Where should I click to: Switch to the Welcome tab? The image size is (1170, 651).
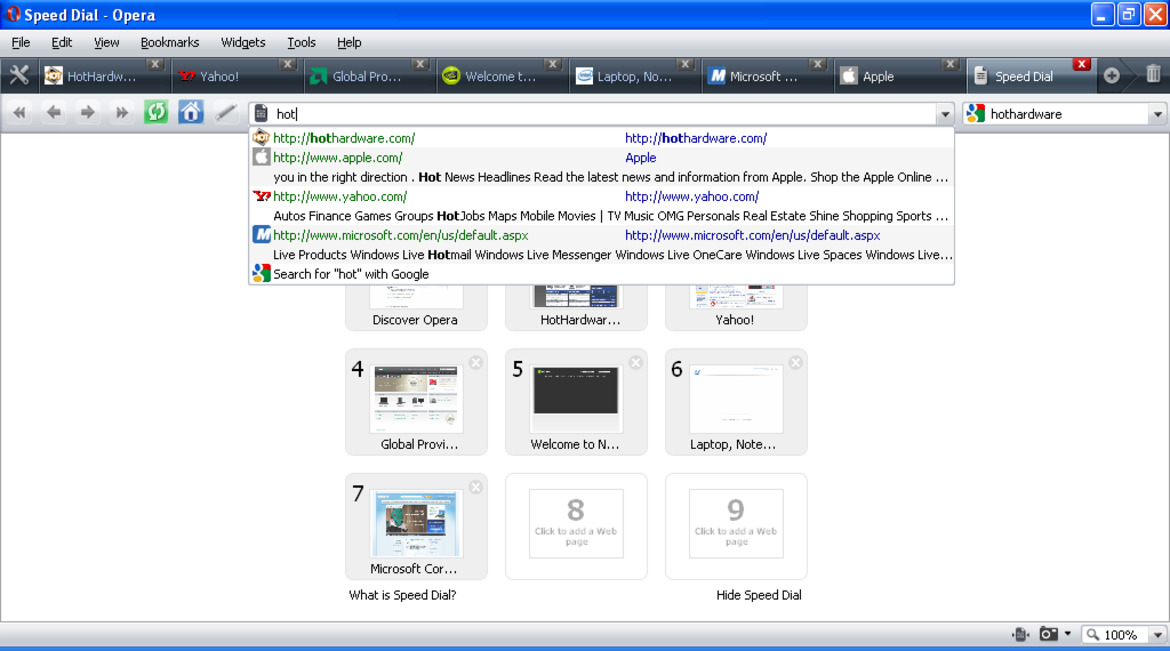tap(501, 76)
